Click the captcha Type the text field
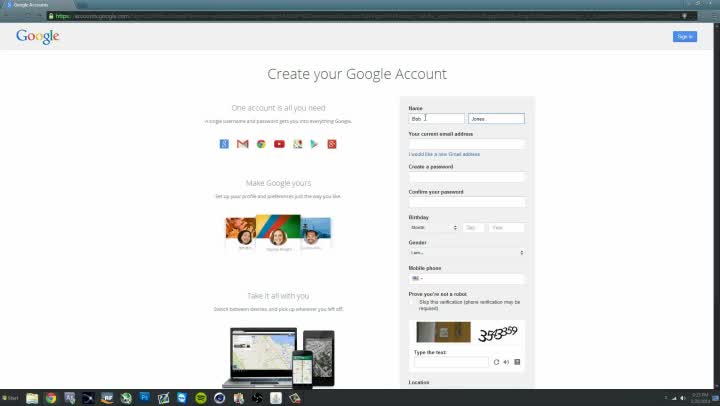The width and height of the screenshot is (720, 406). [451, 362]
